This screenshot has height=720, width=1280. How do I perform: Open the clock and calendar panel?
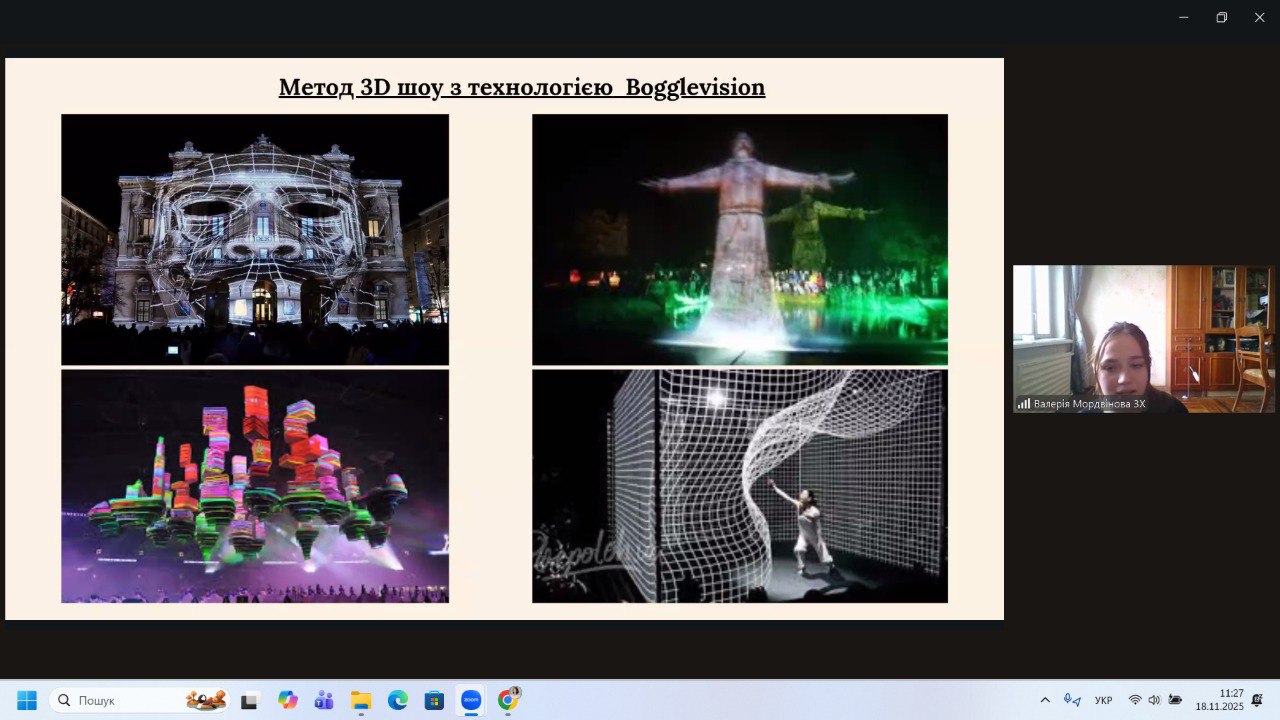click(1219, 700)
